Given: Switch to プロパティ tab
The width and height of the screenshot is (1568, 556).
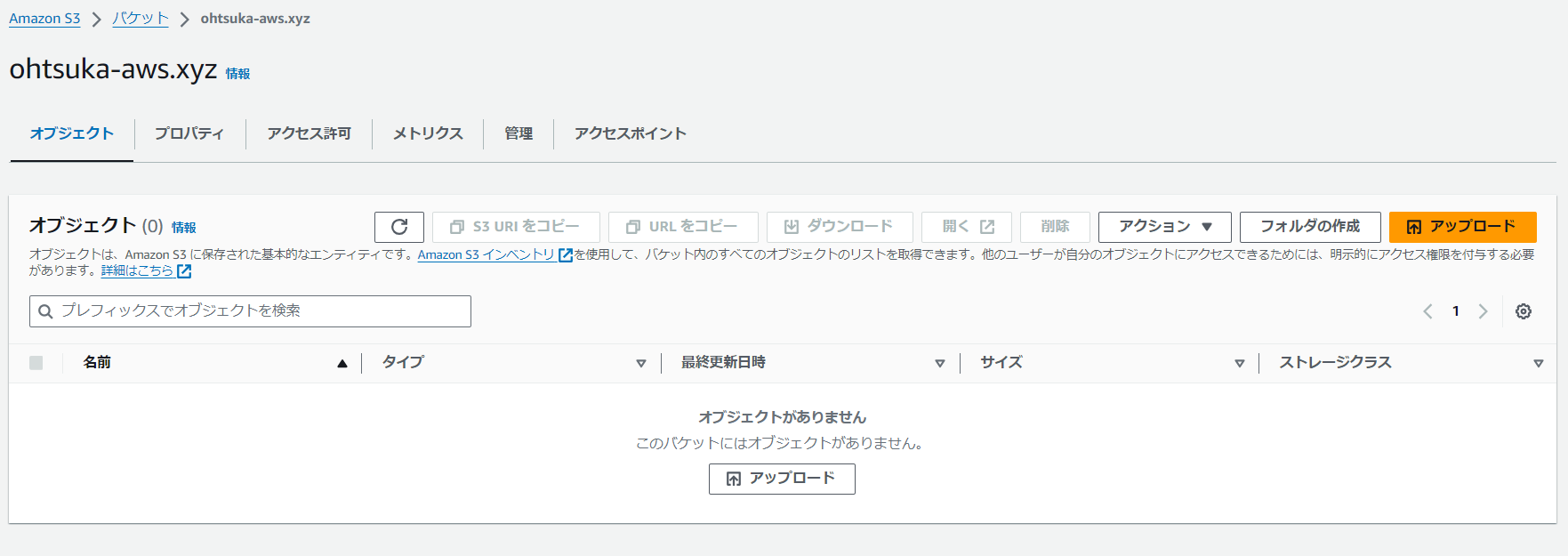Looking at the screenshot, I should click(189, 133).
